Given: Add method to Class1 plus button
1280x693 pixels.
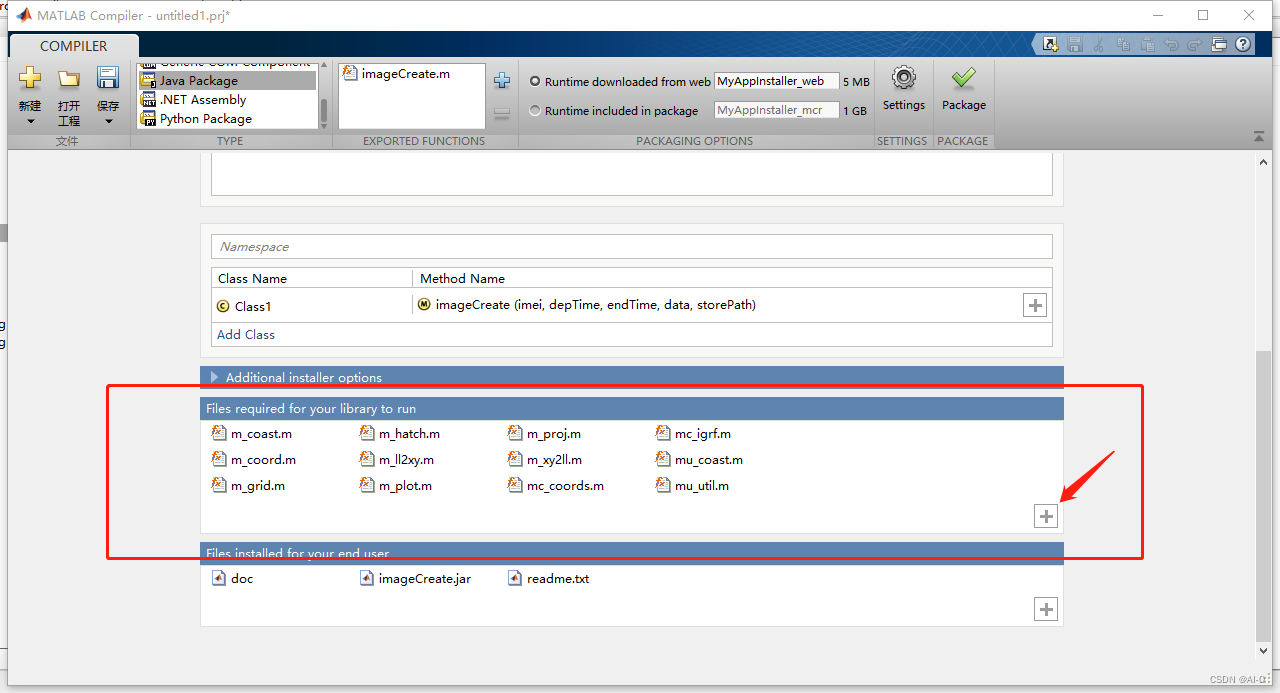Looking at the screenshot, I should (x=1035, y=306).
